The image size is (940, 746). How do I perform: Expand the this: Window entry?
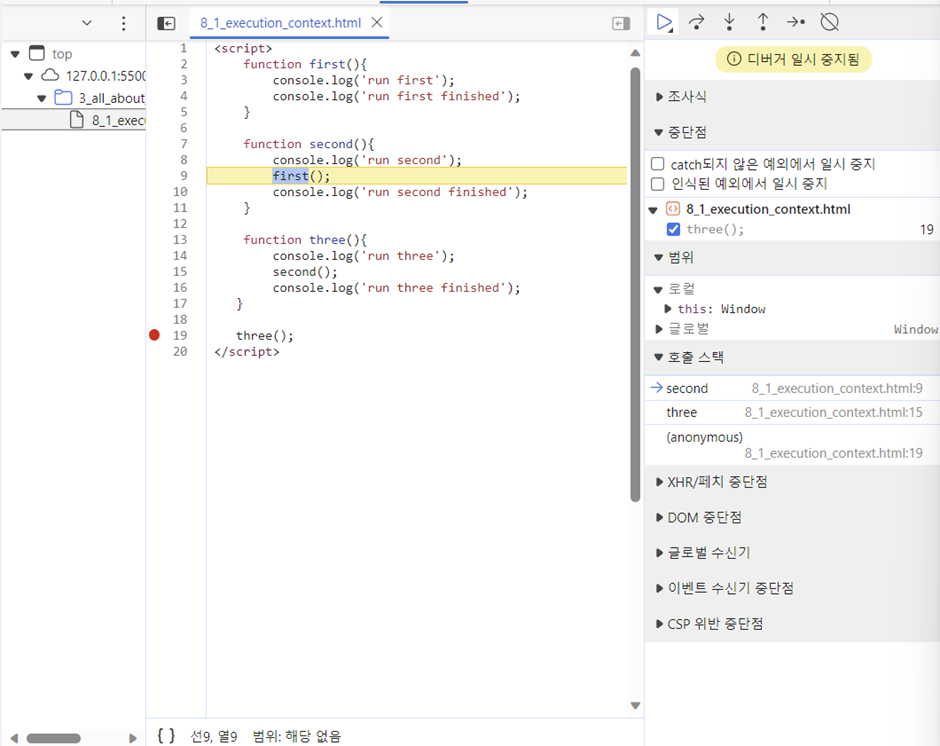click(x=668, y=309)
